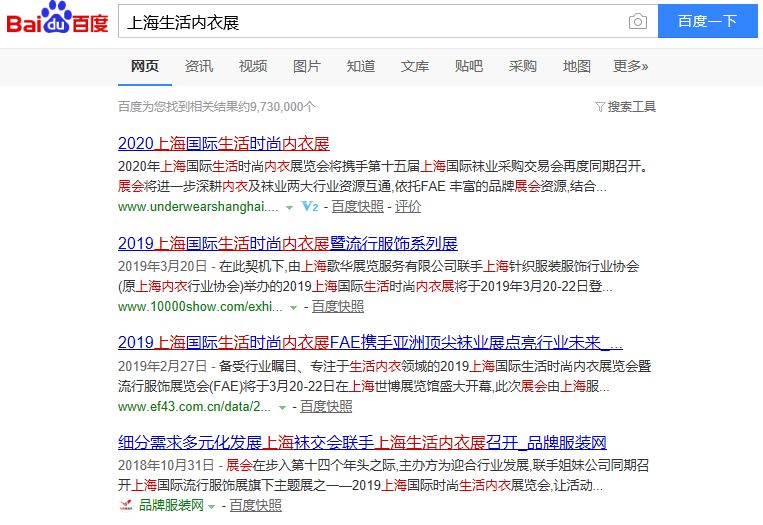This screenshot has width=763, height=525.
Task: Open 百度快照 for 10000show result
Action: (x=338, y=307)
